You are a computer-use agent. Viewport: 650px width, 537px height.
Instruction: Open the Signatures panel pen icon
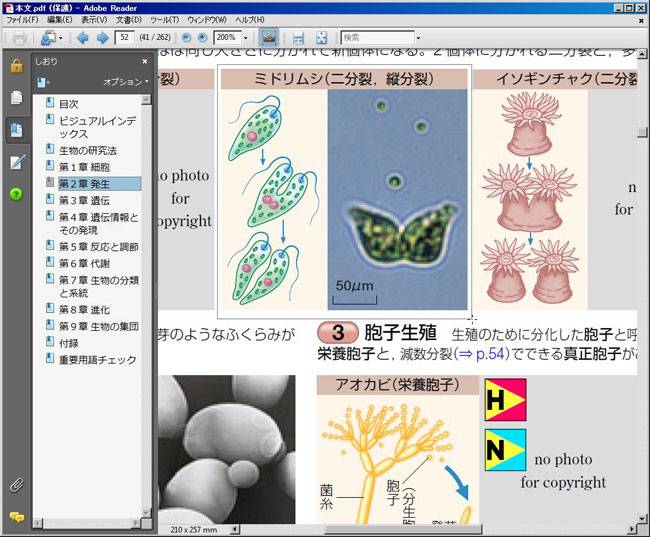pyautogui.click(x=17, y=162)
